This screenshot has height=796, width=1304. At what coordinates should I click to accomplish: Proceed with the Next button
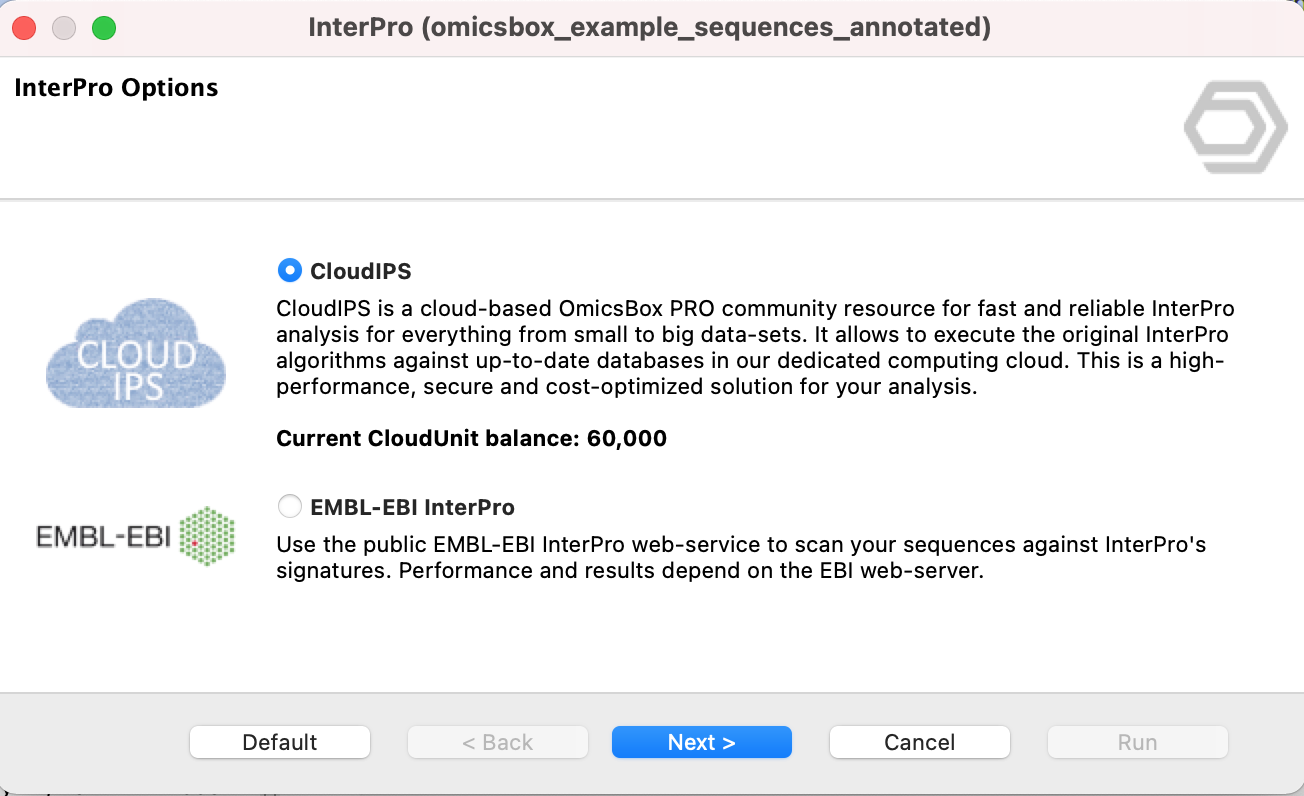click(x=701, y=742)
